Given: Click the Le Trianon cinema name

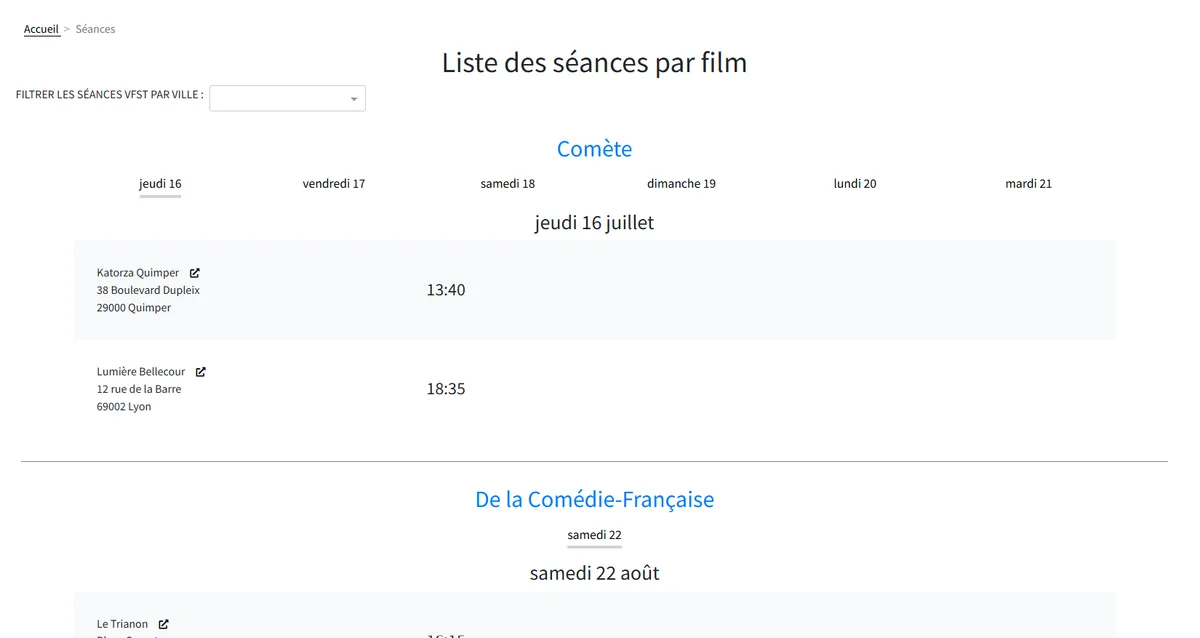Looking at the screenshot, I should (122, 624).
